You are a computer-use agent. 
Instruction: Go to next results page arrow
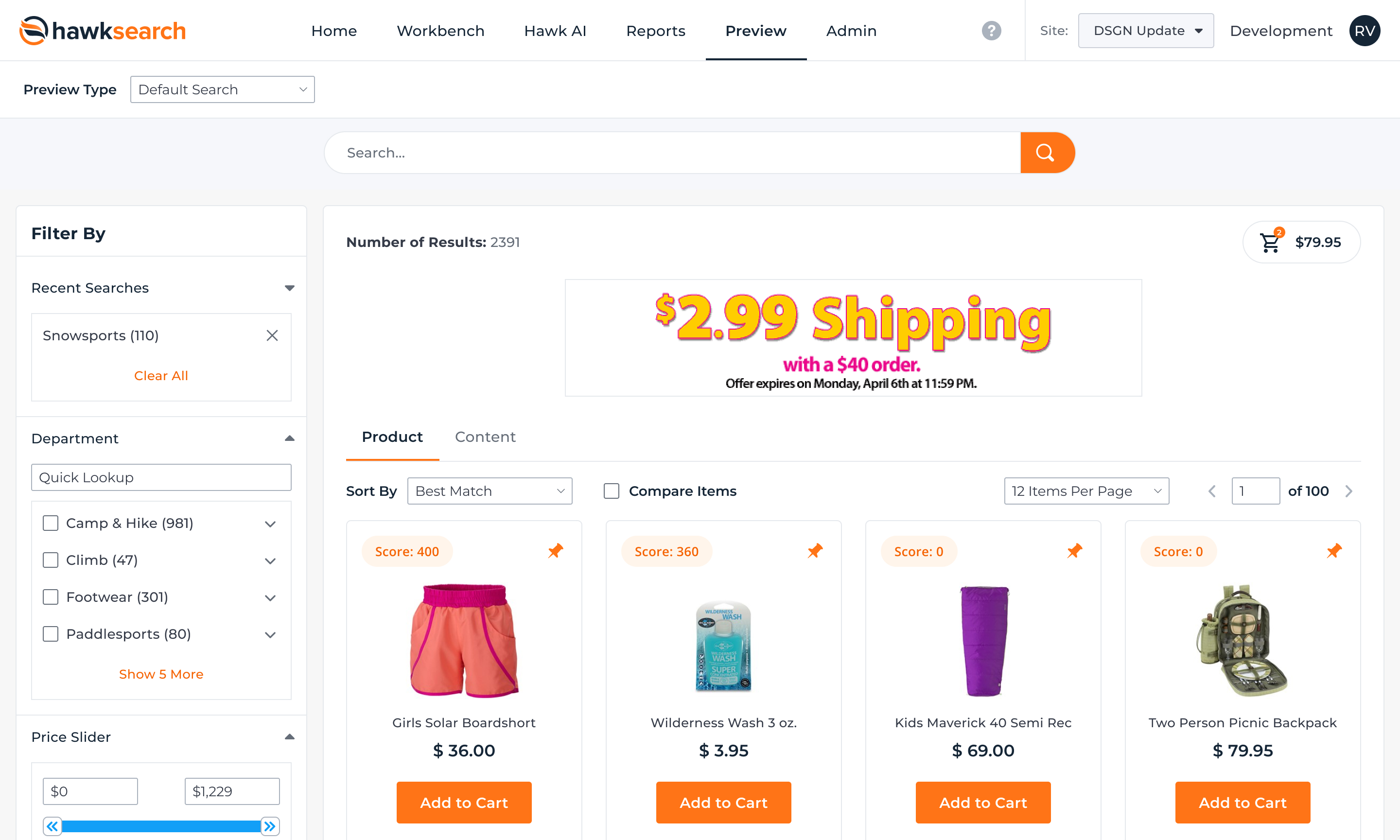(1349, 491)
